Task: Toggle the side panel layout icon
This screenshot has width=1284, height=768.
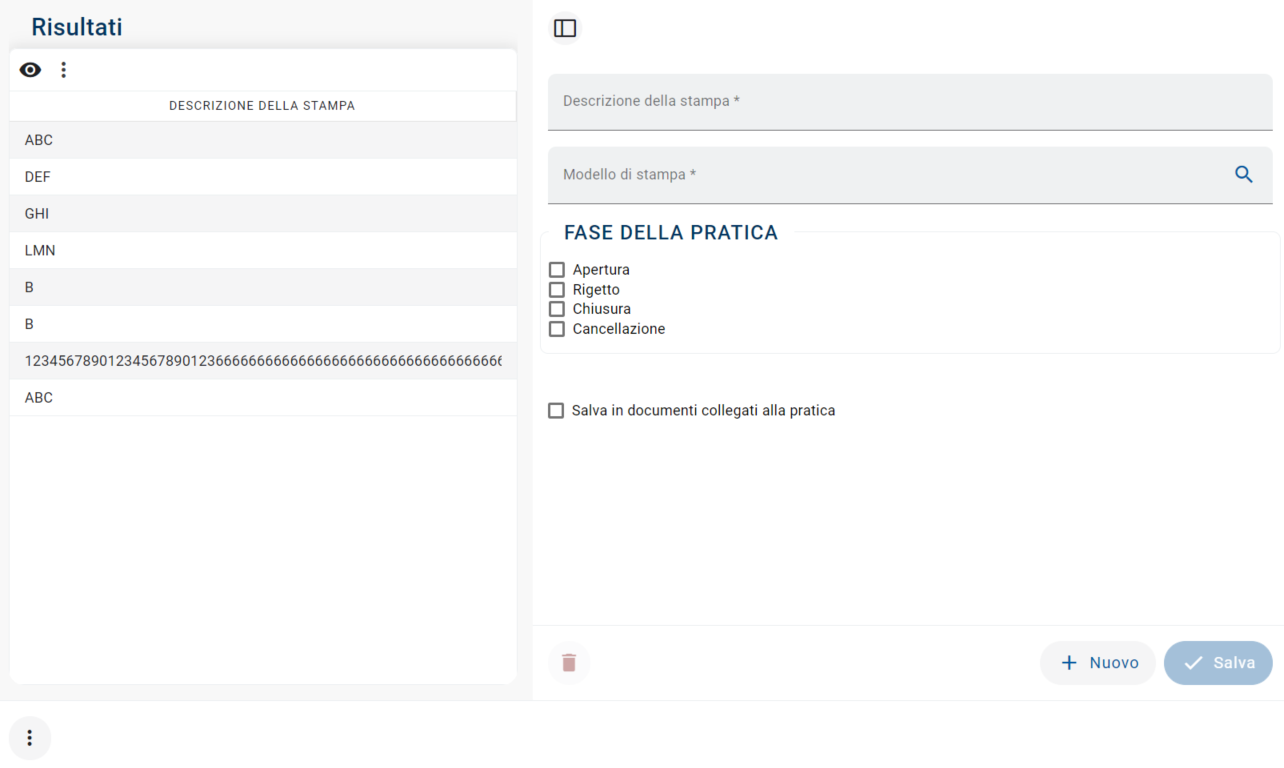Action: point(565,28)
